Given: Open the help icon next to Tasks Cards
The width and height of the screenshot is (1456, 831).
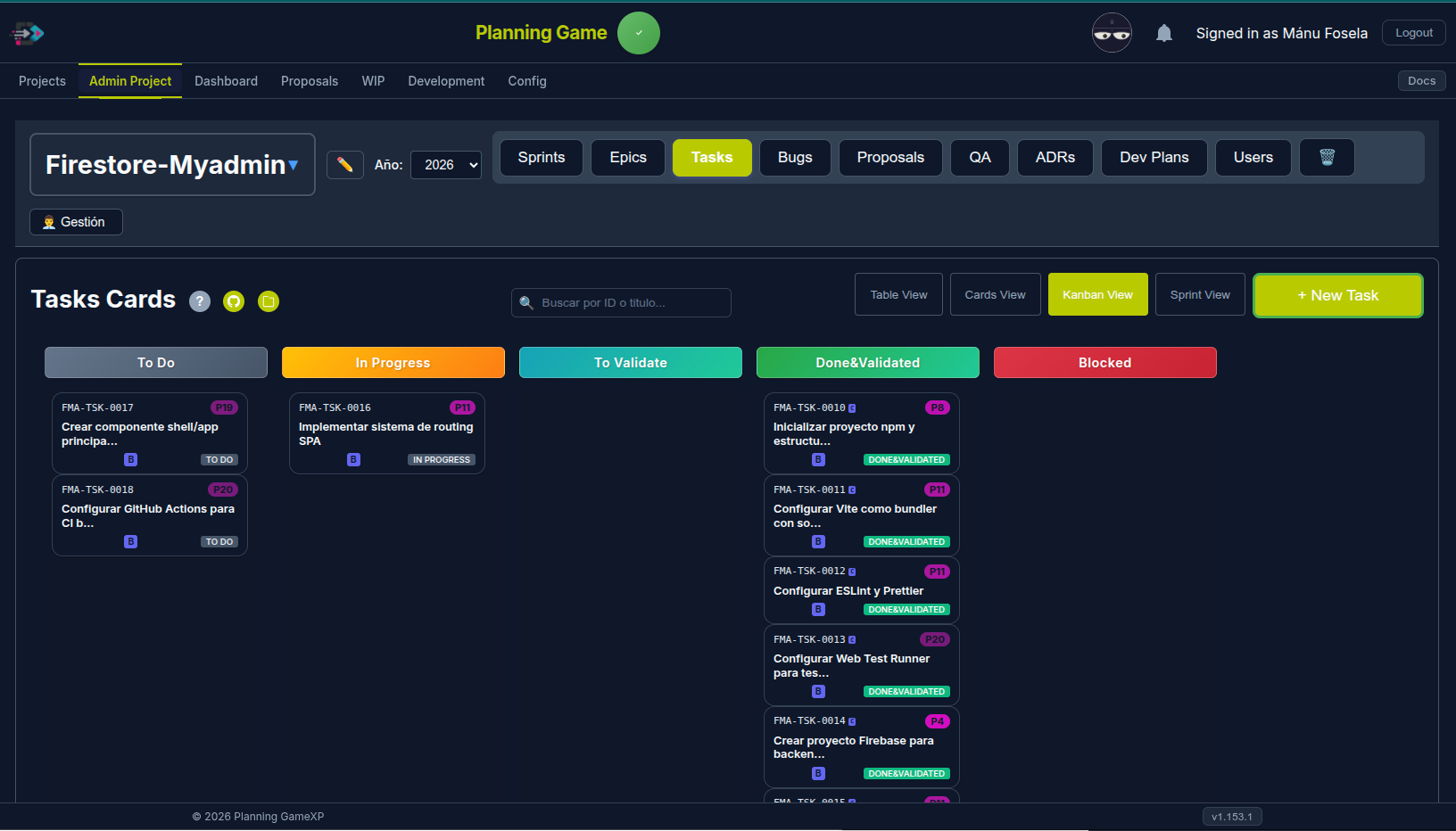Looking at the screenshot, I should pyautogui.click(x=199, y=301).
